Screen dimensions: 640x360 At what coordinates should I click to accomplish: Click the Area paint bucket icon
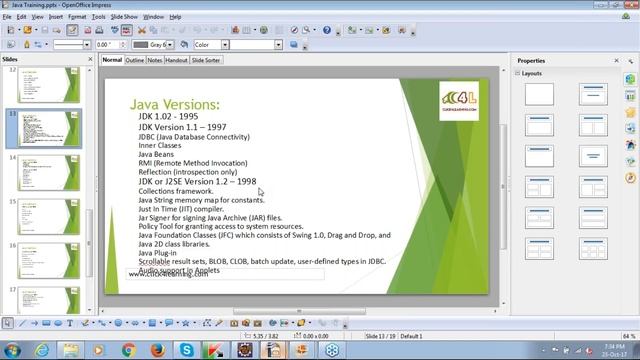coord(184,44)
